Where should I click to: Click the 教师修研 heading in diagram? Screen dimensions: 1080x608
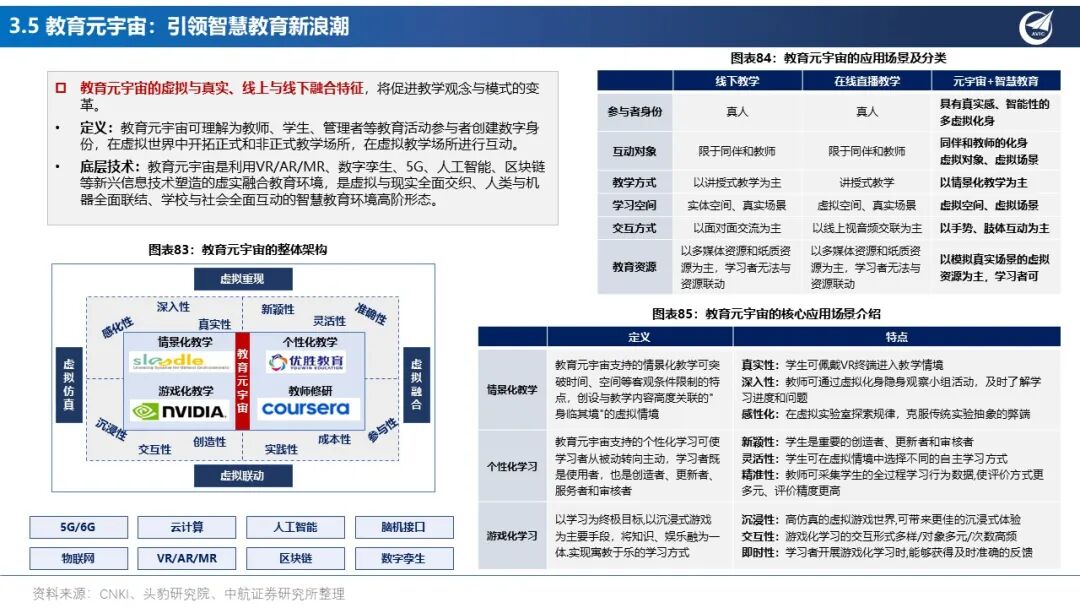tap(310, 390)
